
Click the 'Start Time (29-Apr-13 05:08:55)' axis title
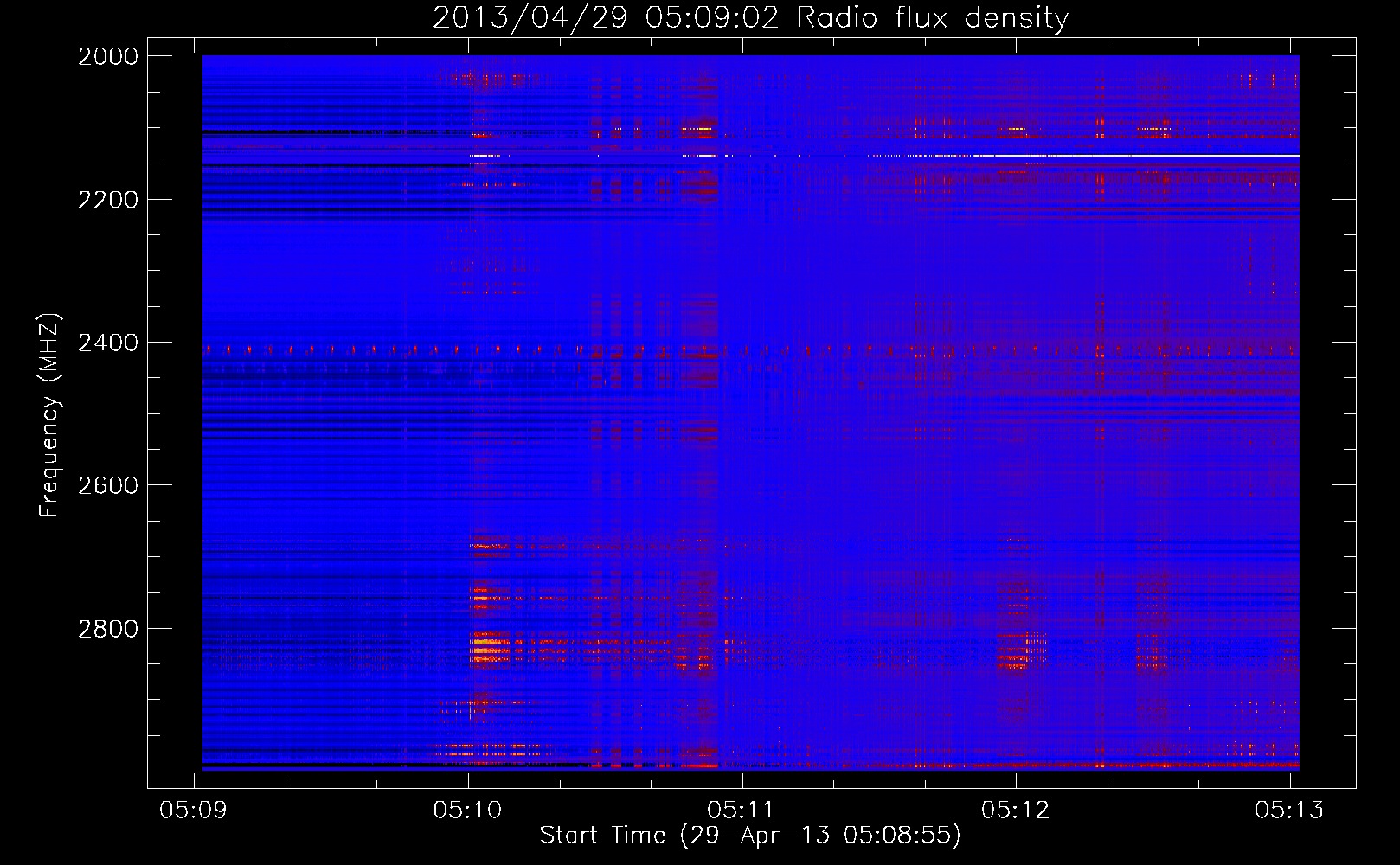pos(750,836)
